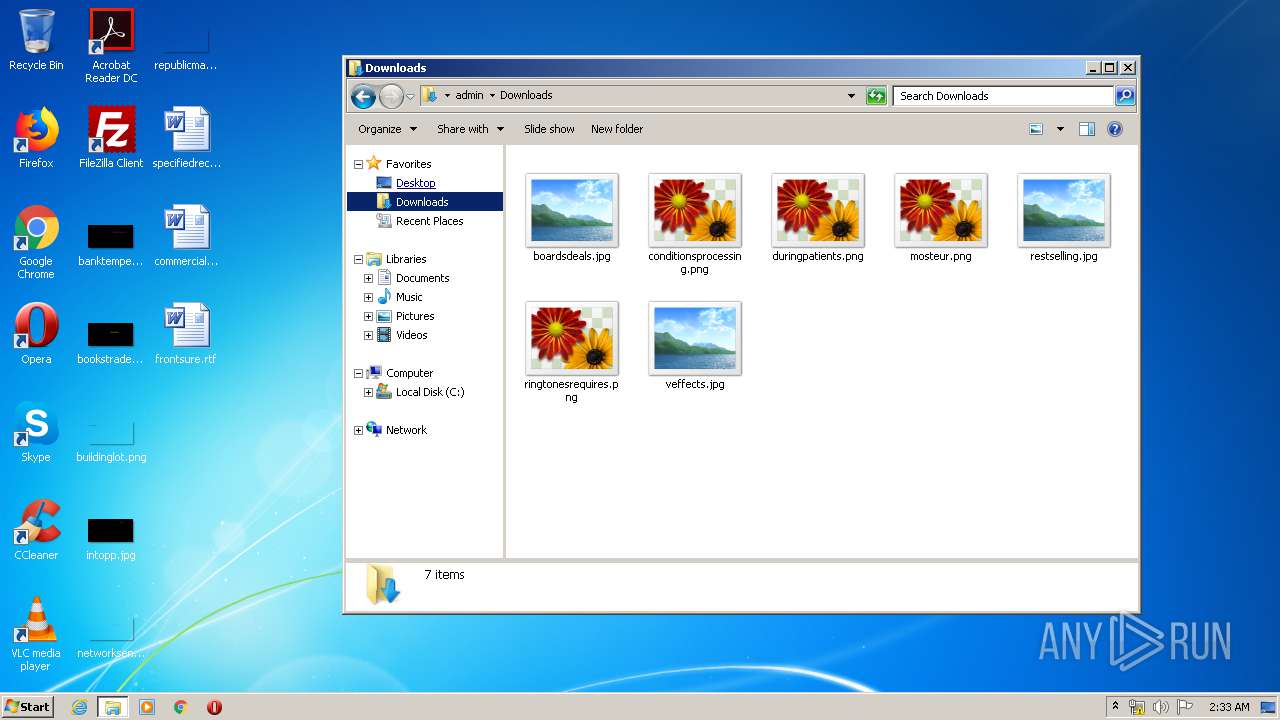Image resolution: width=1280 pixels, height=720 pixels.
Task: Open the Explorer help icon
Action: pos(1115,129)
